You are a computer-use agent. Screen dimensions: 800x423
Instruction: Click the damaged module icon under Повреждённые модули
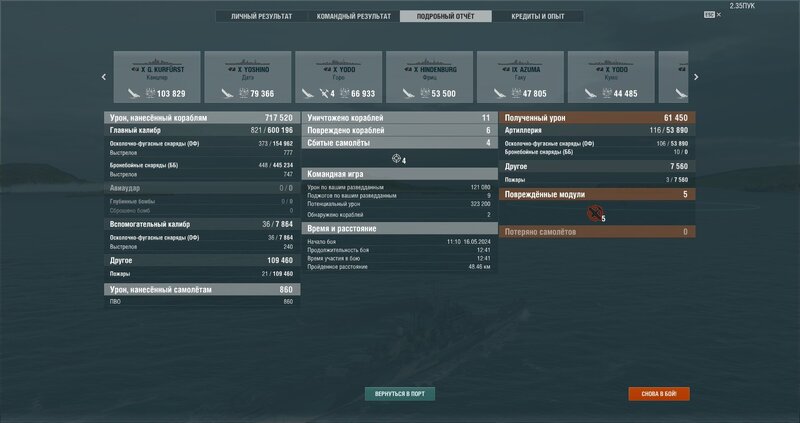tap(594, 213)
